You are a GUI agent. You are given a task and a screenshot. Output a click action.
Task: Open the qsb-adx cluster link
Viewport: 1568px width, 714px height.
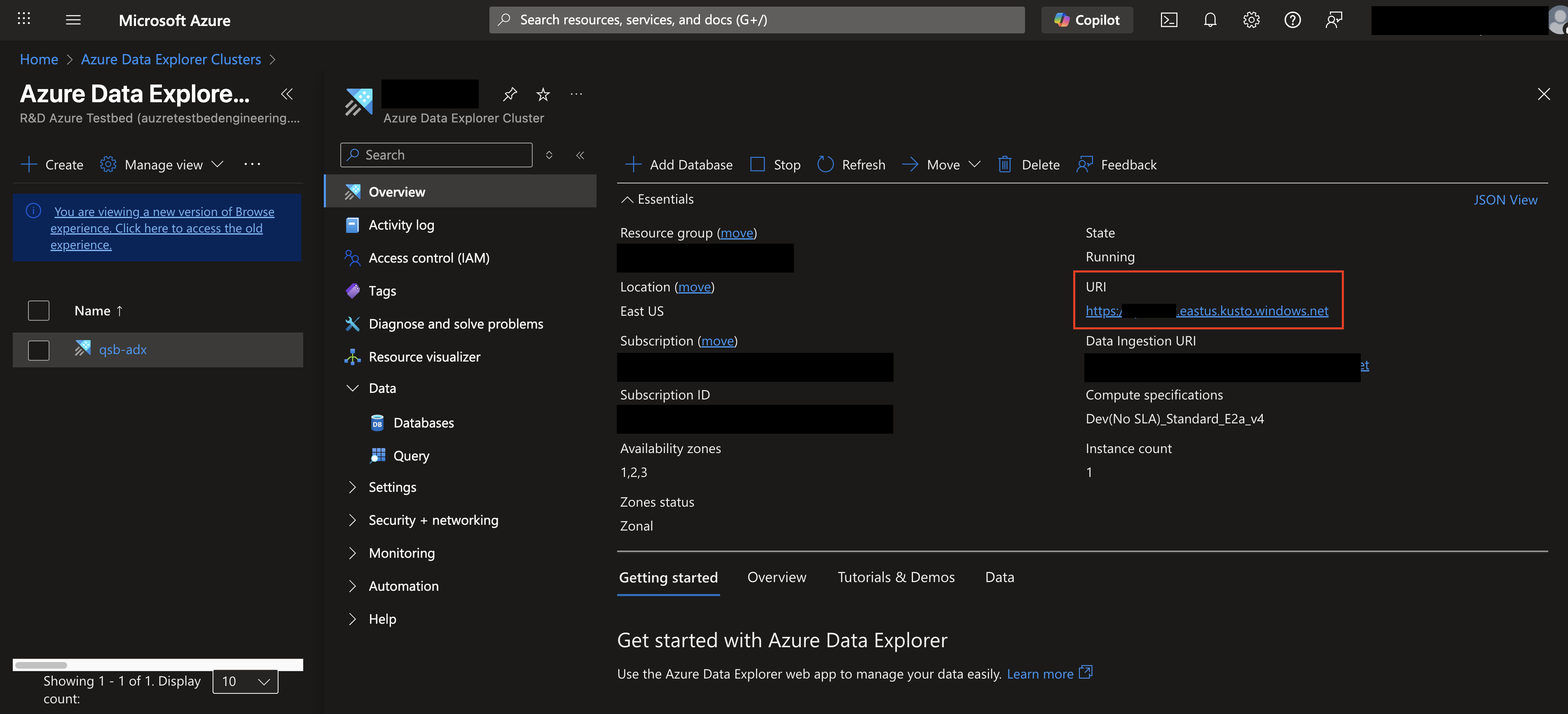[122, 349]
